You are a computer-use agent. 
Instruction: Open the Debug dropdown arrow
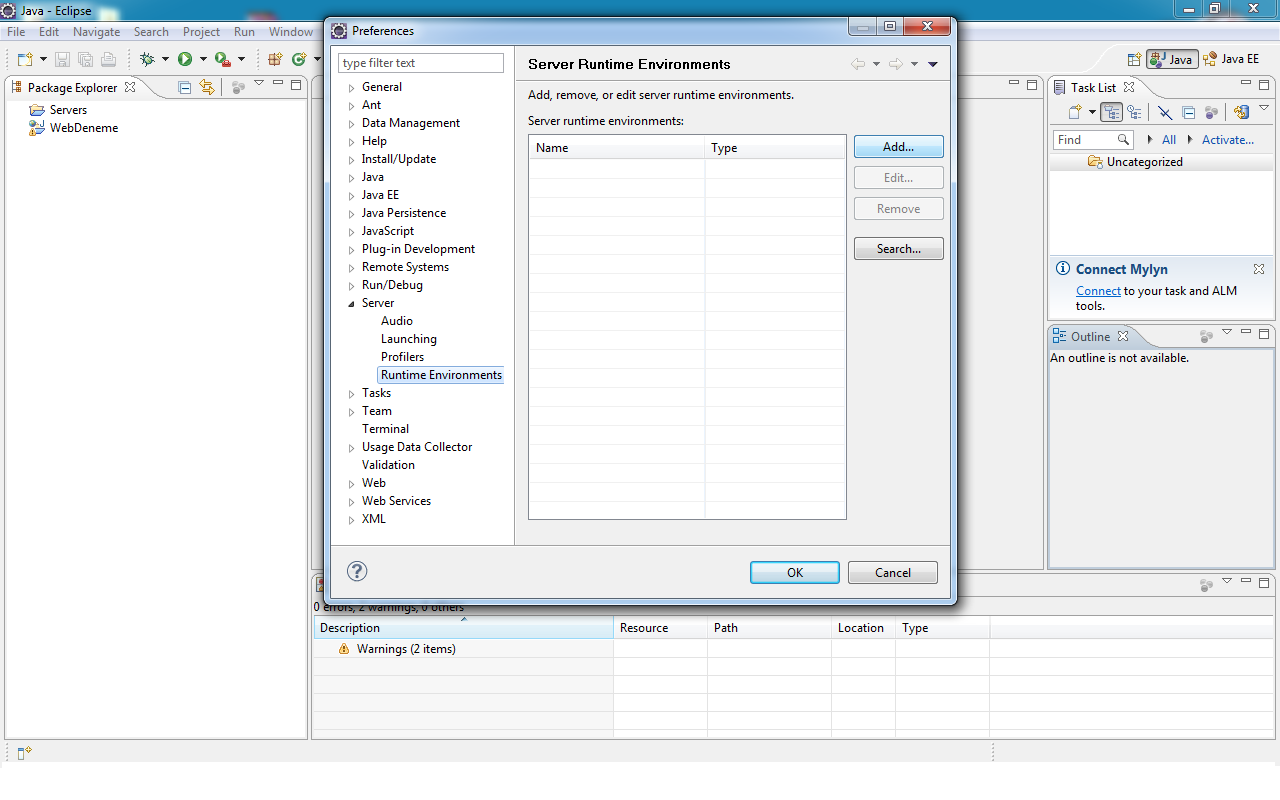(166, 60)
